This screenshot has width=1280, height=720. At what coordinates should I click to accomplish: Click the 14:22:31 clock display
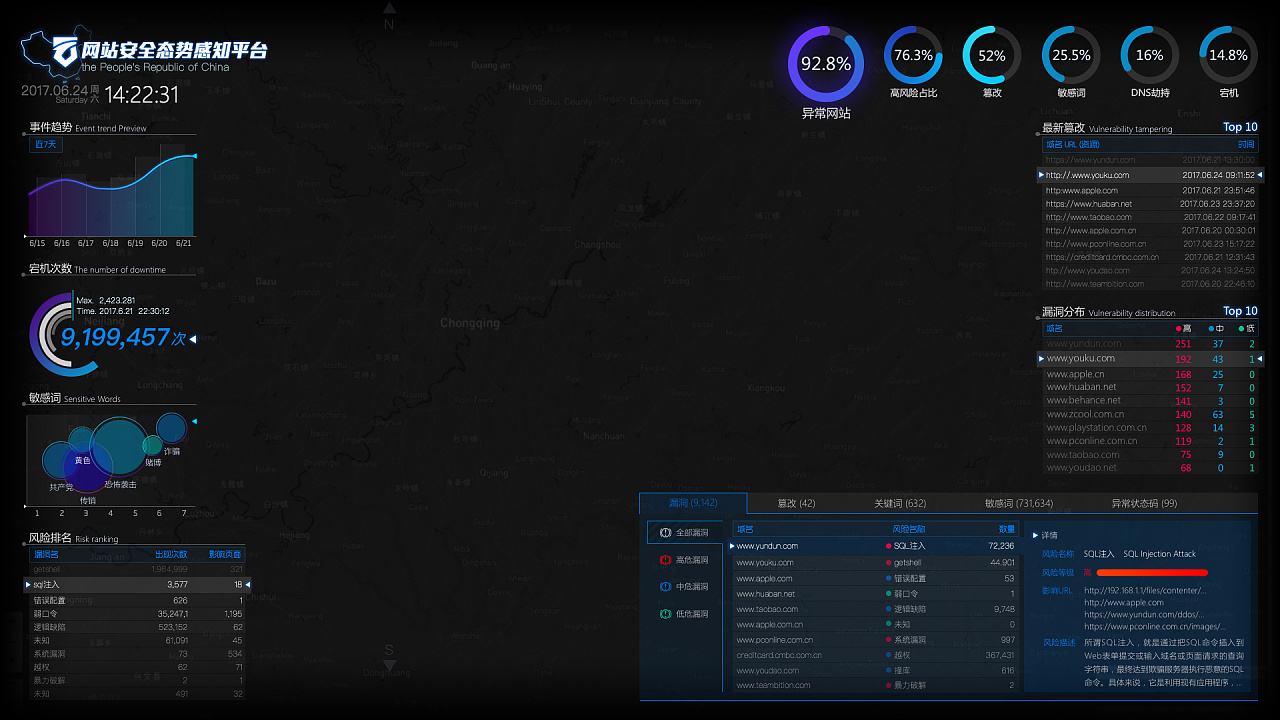pos(142,95)
